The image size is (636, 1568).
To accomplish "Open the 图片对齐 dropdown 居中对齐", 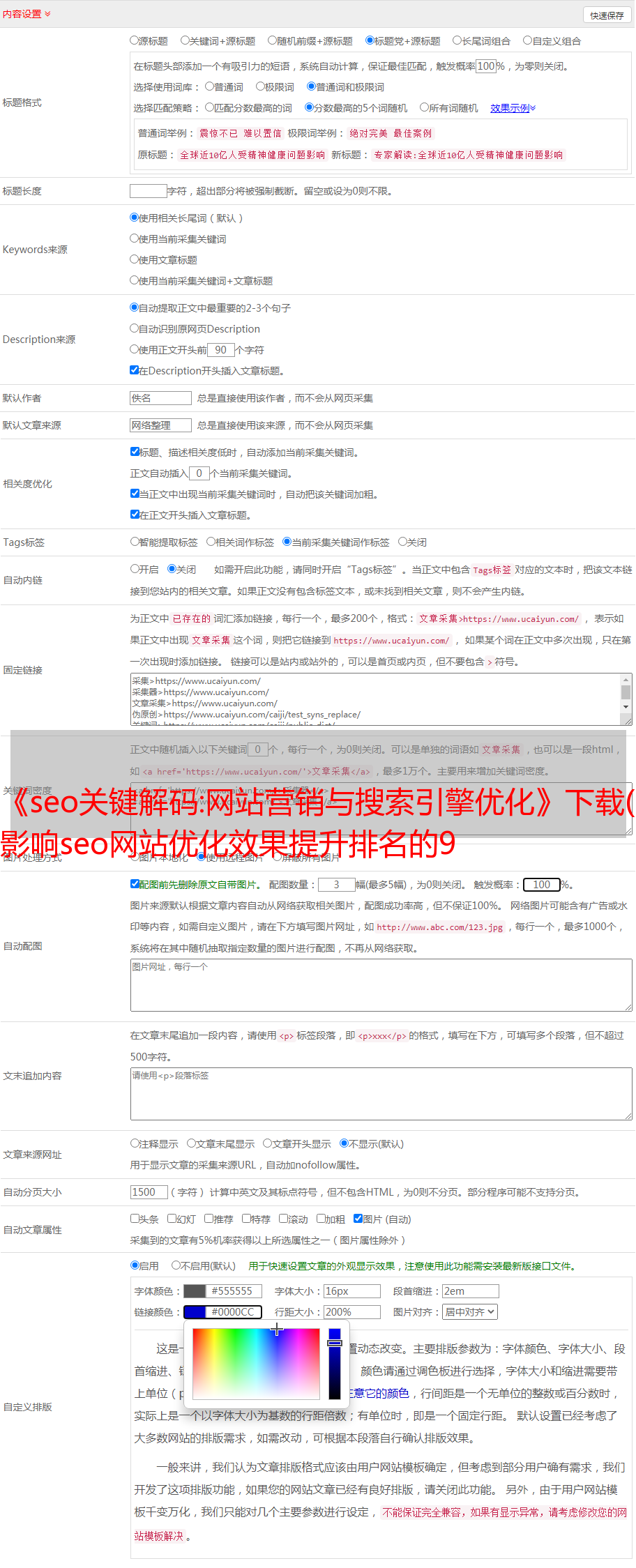I will coord(471,1312).
